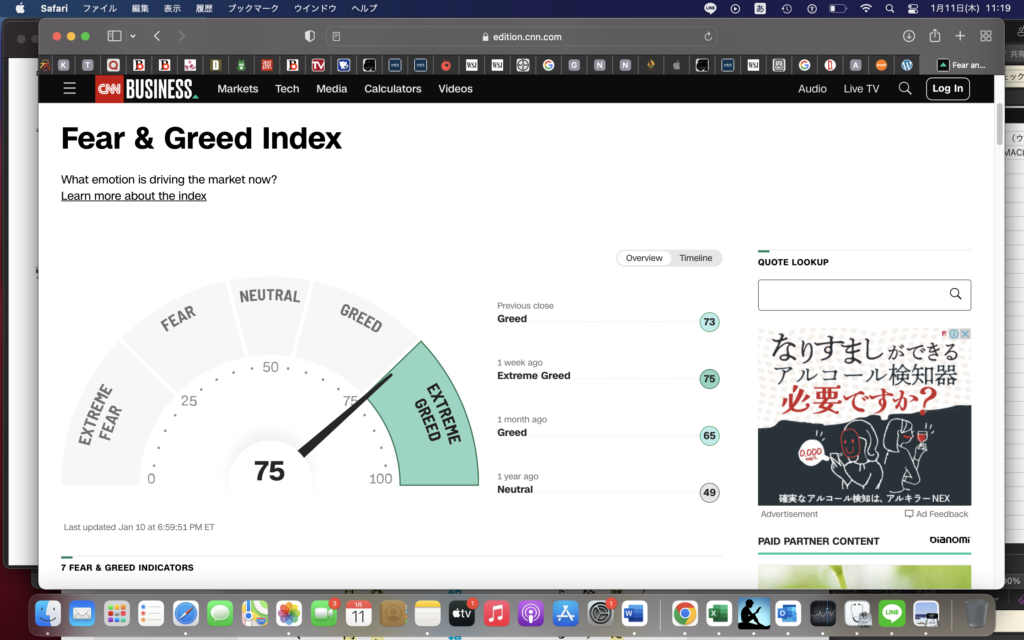The height and width of the screenshot is (640, 1024).
Task: Show Safari tab overview grid icon
Action: 986,35
